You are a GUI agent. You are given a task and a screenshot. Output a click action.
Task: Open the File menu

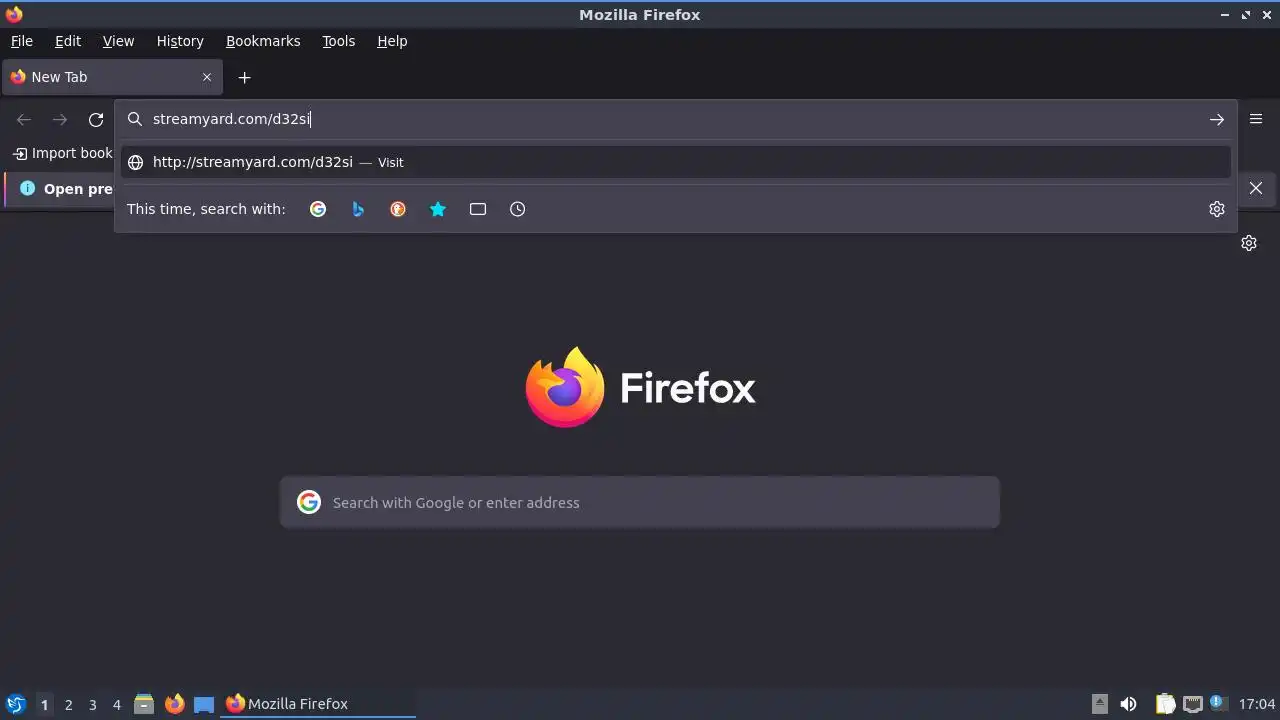[x=22, y=41]
